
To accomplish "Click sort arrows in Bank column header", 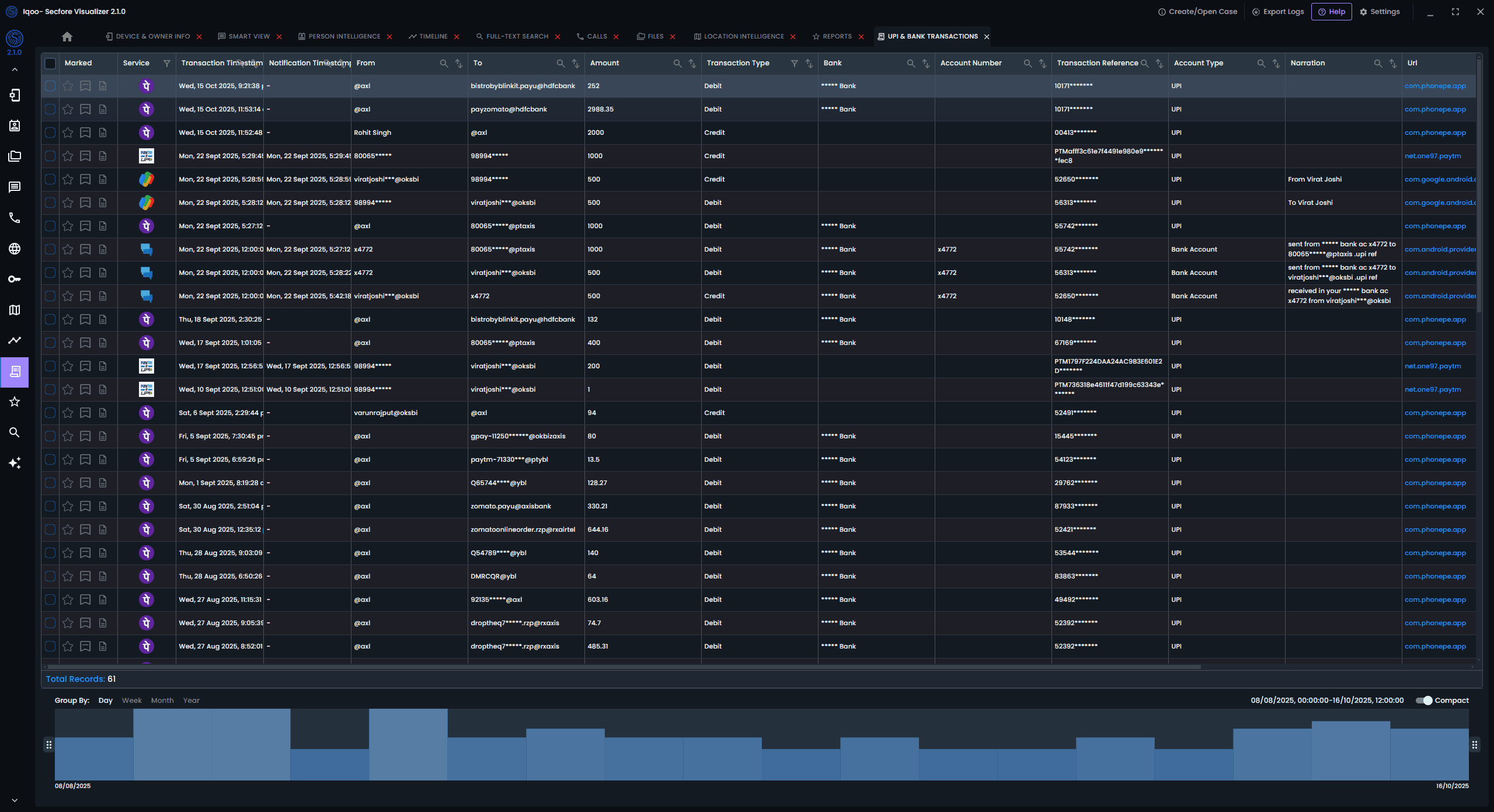I will pyautogui.click(x=925, y=63).
